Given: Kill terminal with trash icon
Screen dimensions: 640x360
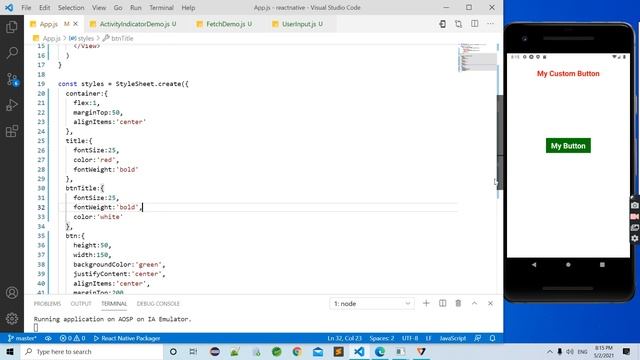Looking at the screenshot, I should click(458, 303).
